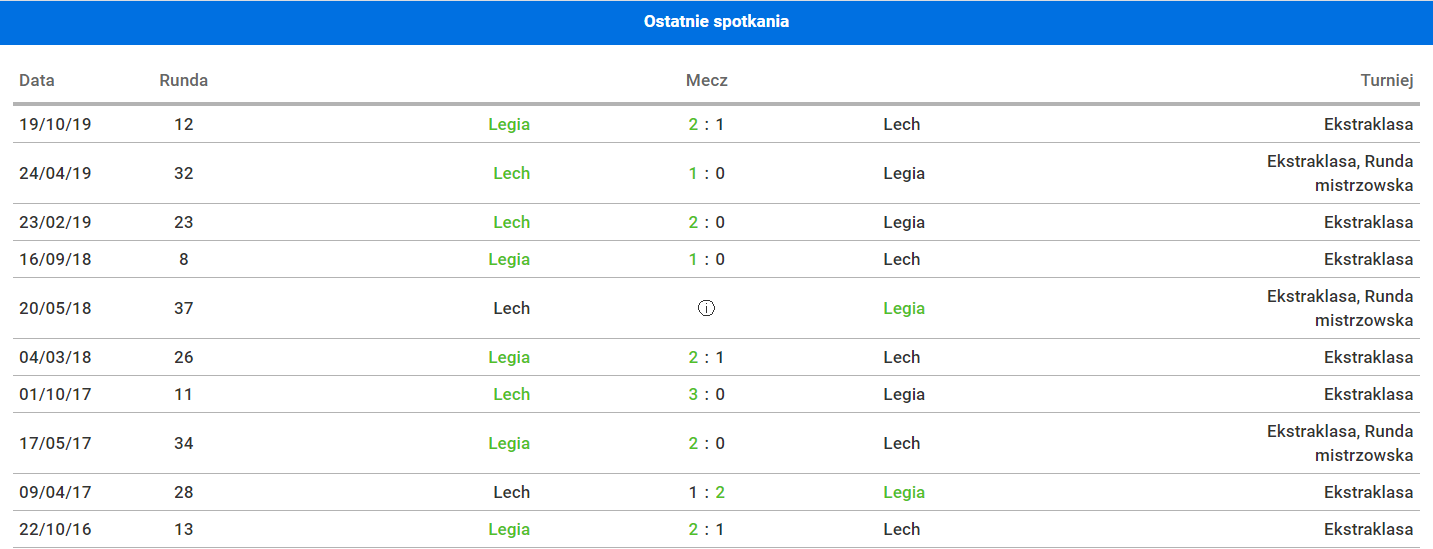Click home team Legia in the 19/10/19 row

[509, 124]
